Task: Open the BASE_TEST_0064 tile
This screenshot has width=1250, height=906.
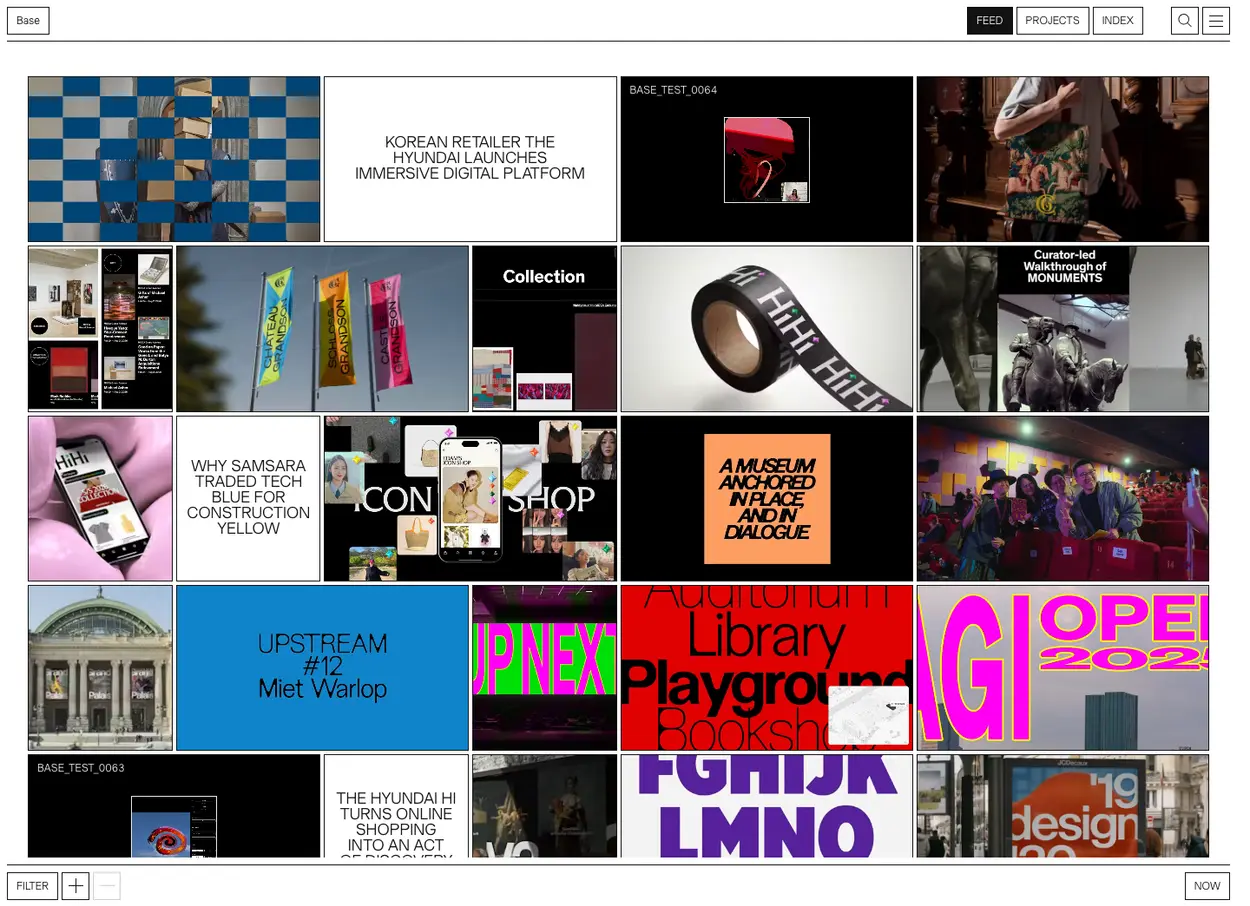Action: click(767, 159)
